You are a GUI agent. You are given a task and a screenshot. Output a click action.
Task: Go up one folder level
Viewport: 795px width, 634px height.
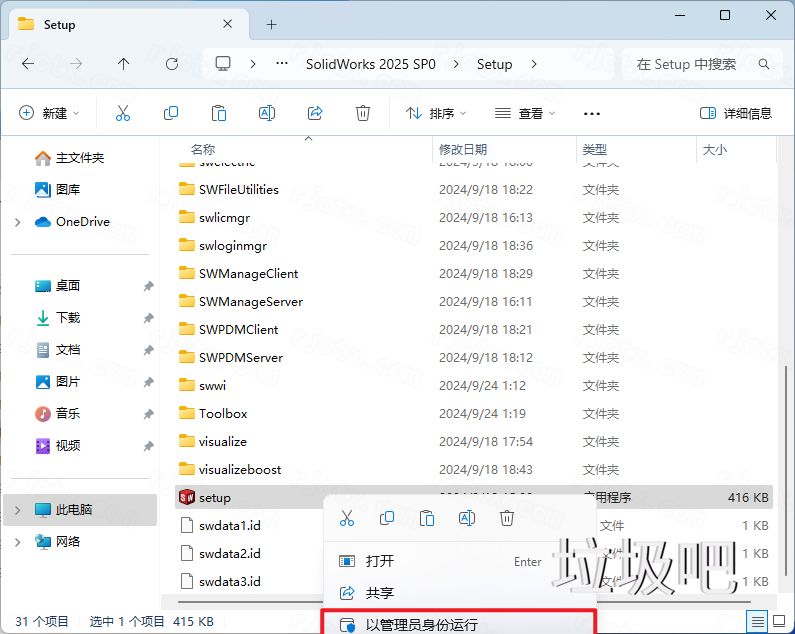coord(123,64)
